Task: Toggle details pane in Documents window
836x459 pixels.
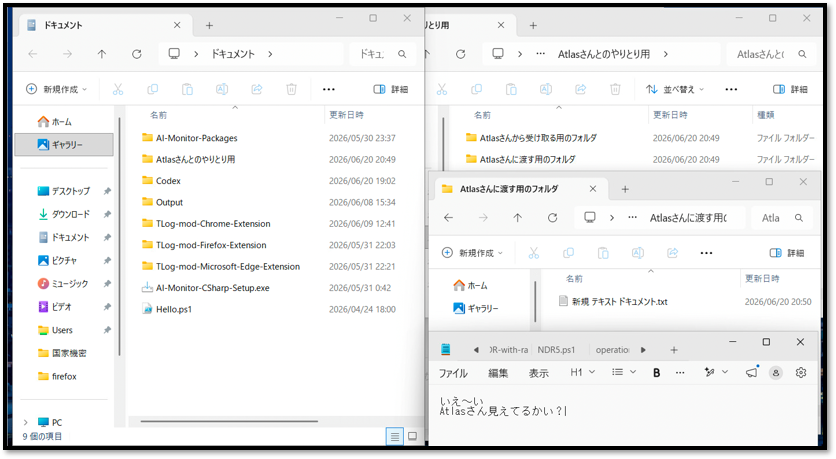Action: pos(391,90)
